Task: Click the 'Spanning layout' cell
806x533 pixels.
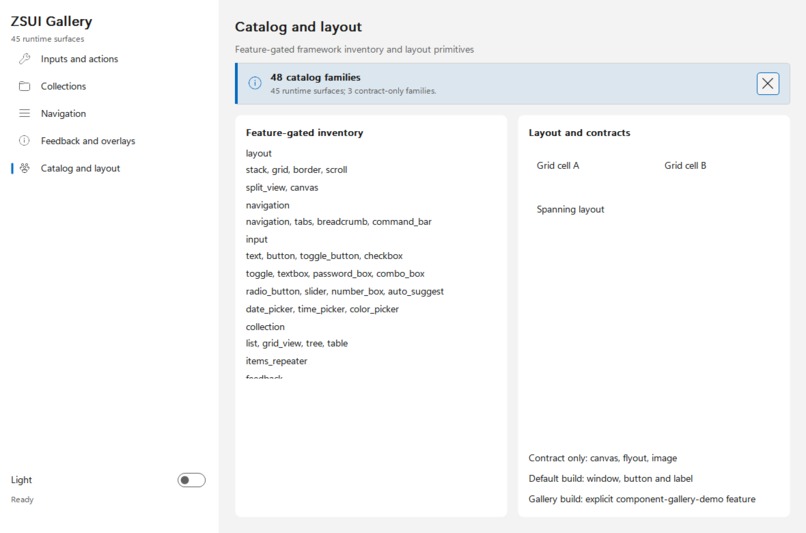Action: (x=570, y=209)
